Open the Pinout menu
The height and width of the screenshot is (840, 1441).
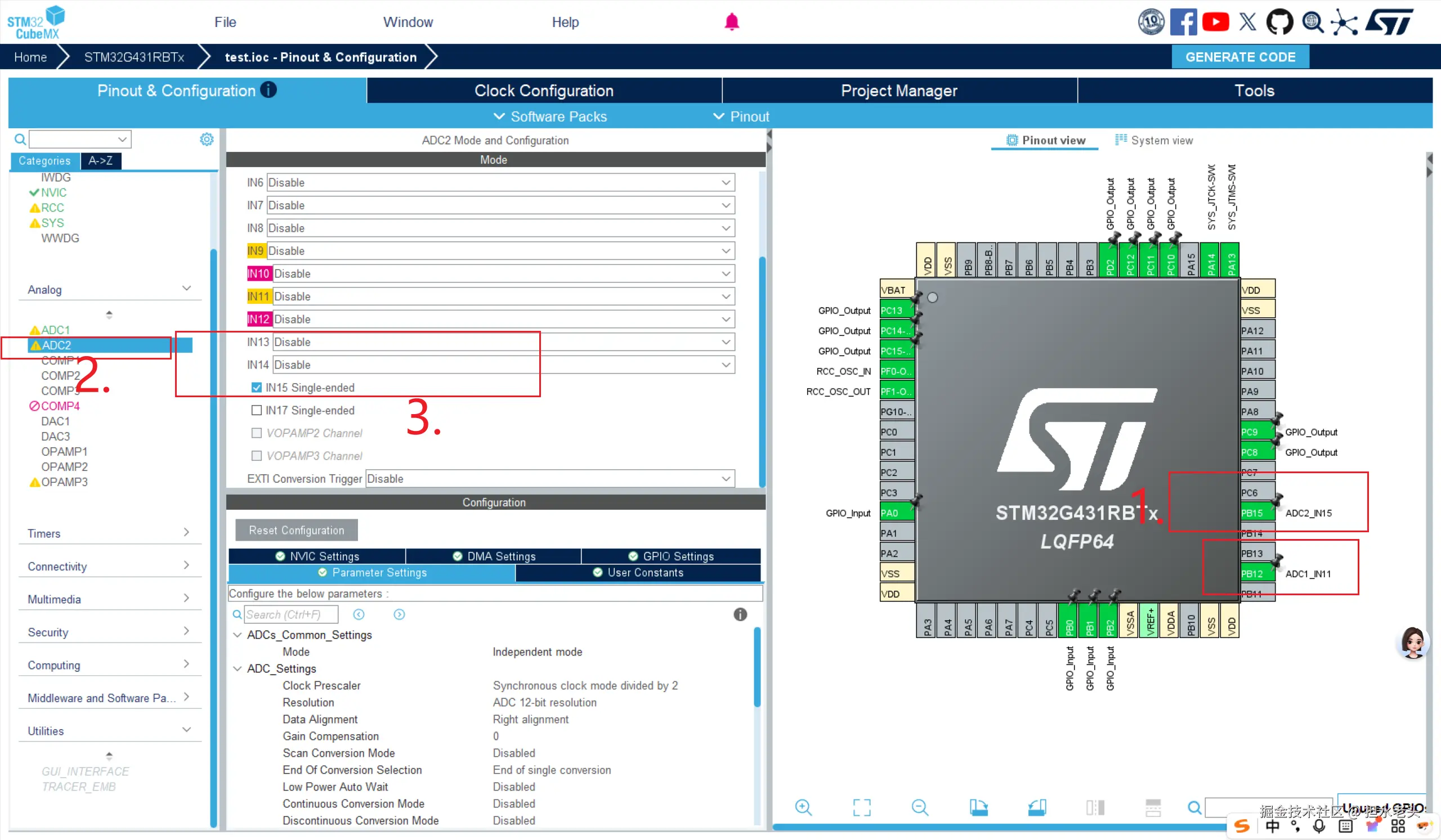point(742,116)
